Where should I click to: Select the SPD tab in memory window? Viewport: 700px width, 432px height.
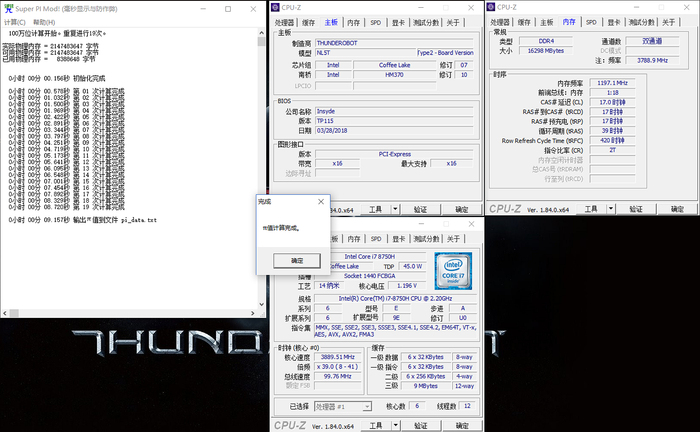tap(591, 22)
